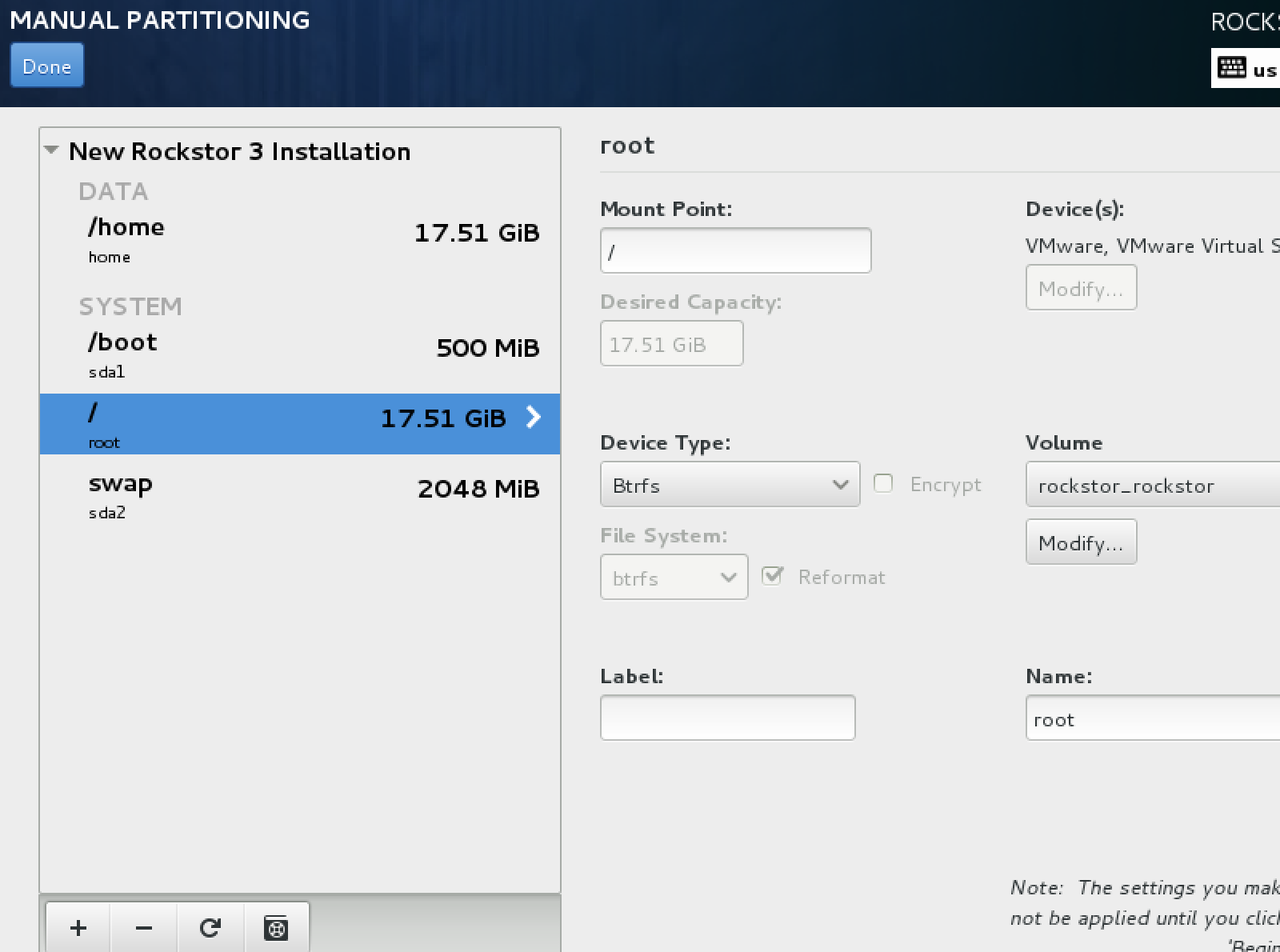The image size is (1280, 952).
Task: Open the File System btrfs dropdown
Action: pos(674,577)
